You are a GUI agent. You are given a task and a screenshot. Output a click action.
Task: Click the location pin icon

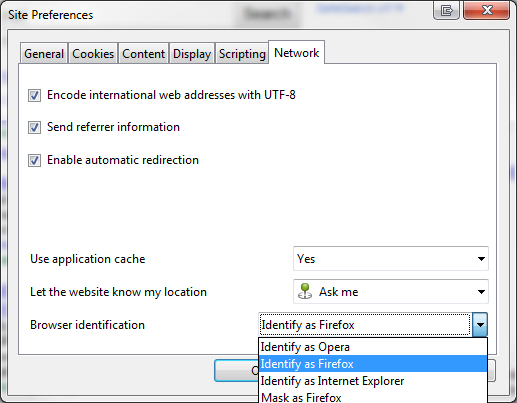[305, 291]
